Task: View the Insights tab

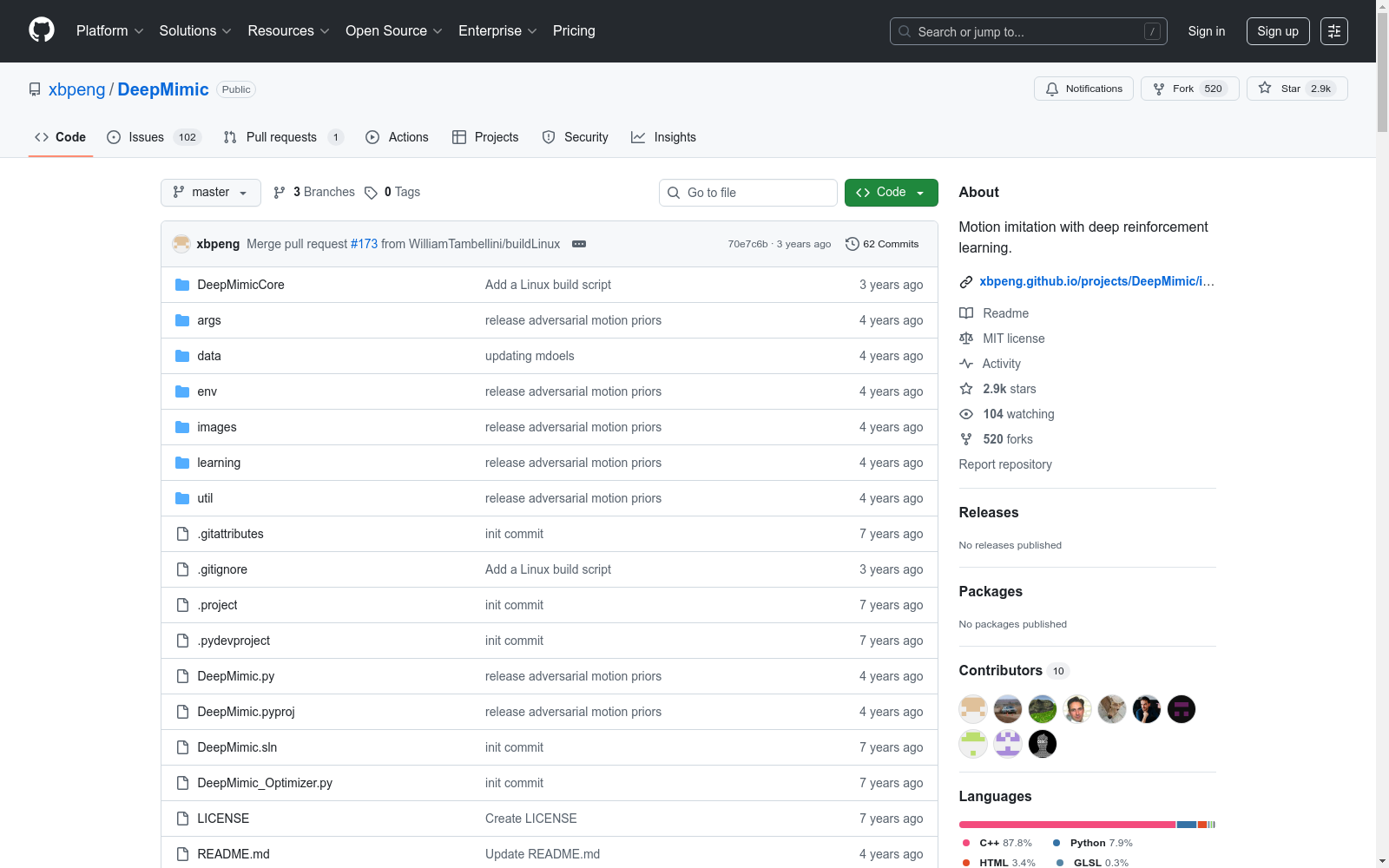Action: pos(664,137)
